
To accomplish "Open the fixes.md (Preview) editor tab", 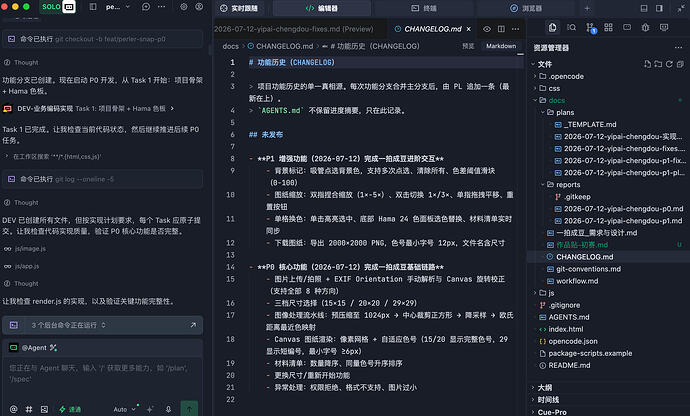I will point(294,29).
